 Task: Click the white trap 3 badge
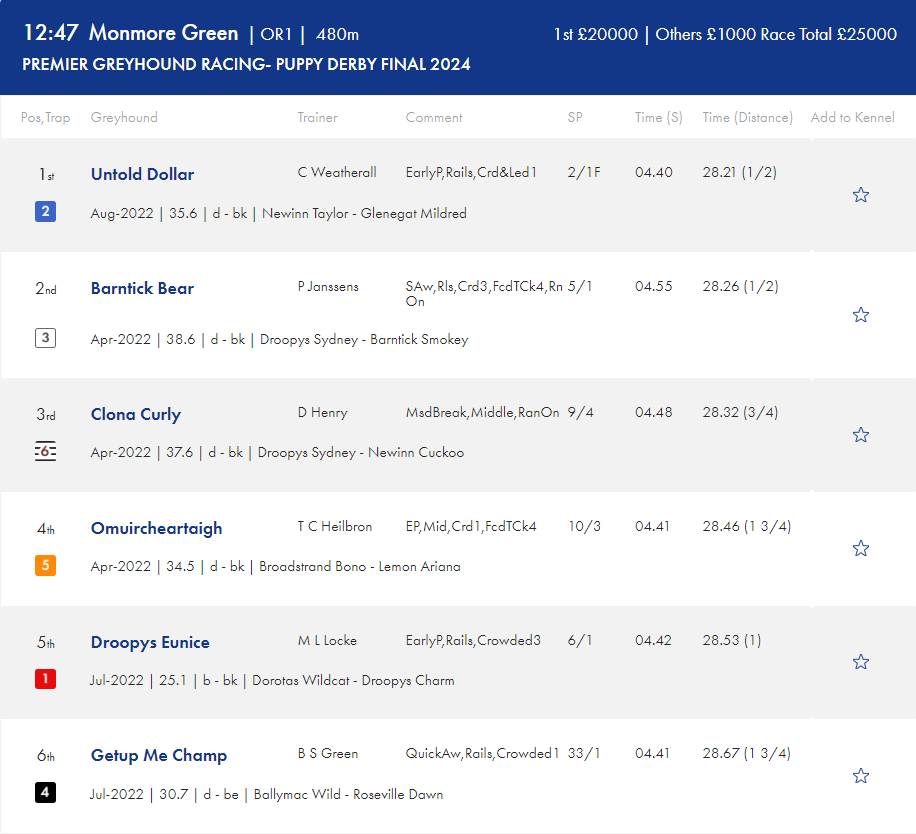46,338
